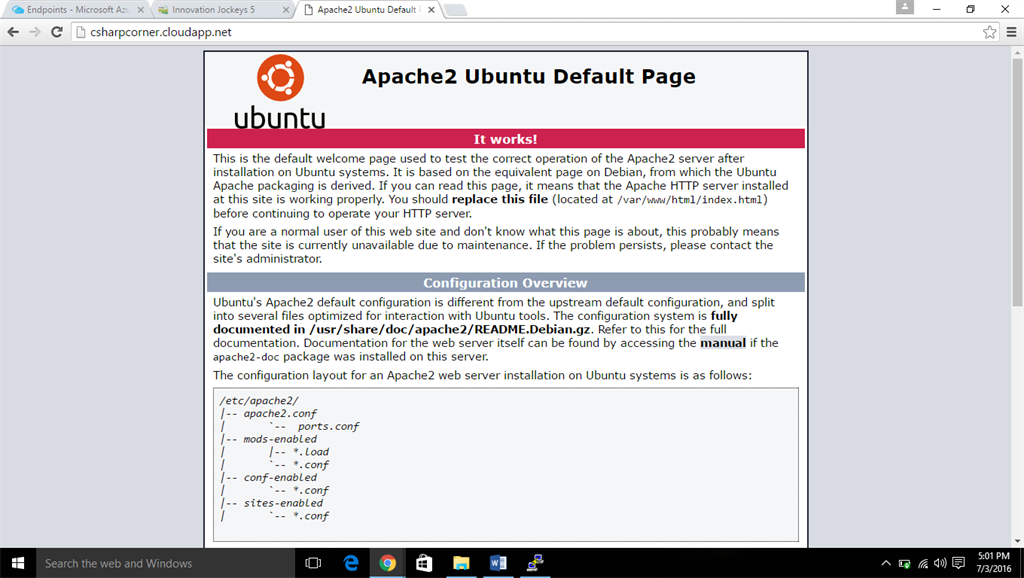This screenshot has height=578, width=1024.
Task: Click the Apache2 Ubuntu Default Page title
Action: (528, 76)
